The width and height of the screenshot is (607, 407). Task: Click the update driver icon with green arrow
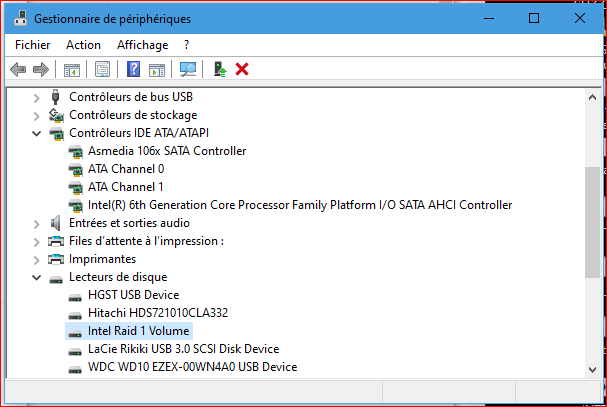[x=220, y=69]
